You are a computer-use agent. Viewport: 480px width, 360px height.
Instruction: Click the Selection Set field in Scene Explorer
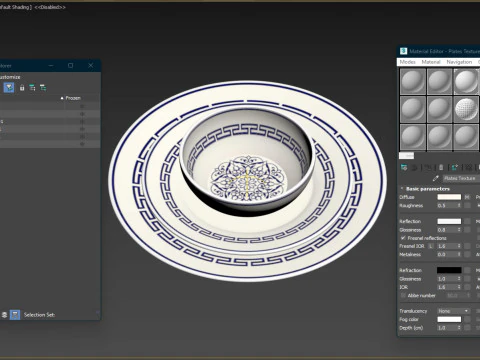pos(76,315)
